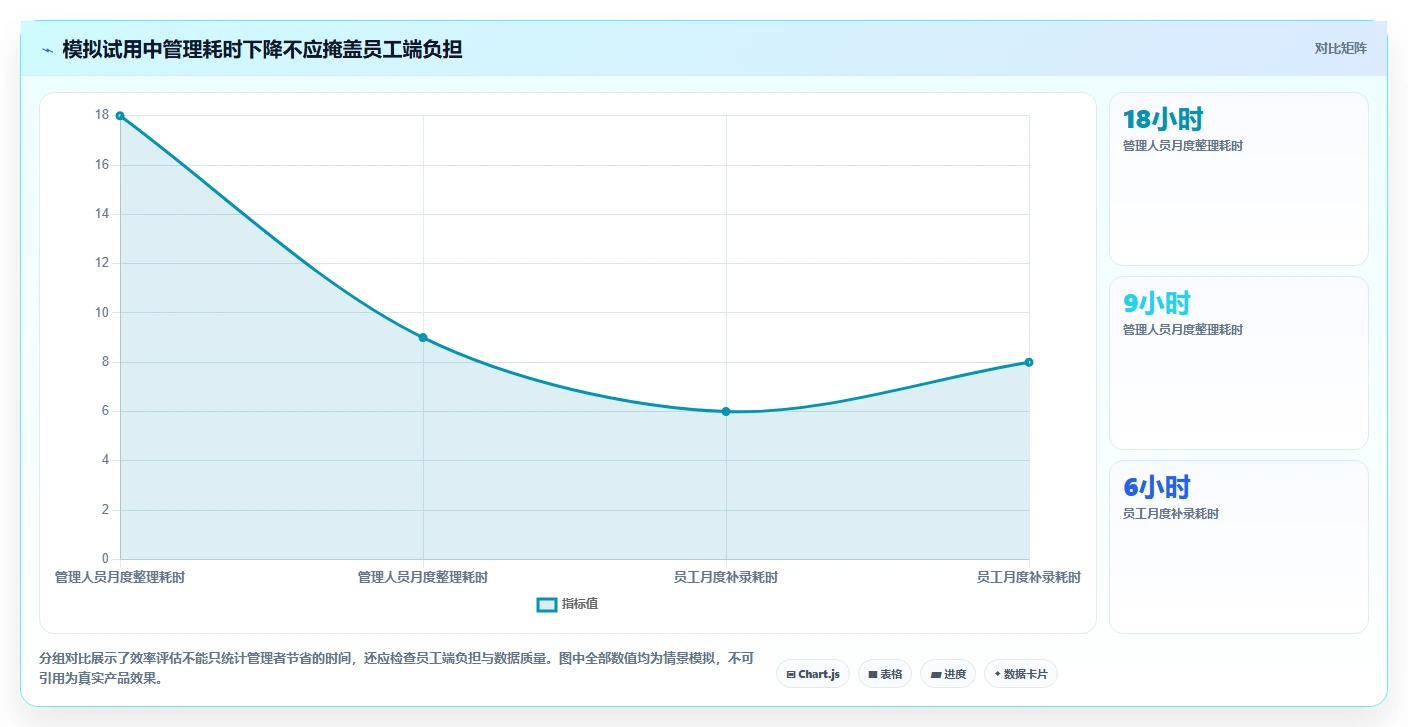Click the y-axis tick label 12
Viewport: 1408px width, 727px height.
pos(102,263)
